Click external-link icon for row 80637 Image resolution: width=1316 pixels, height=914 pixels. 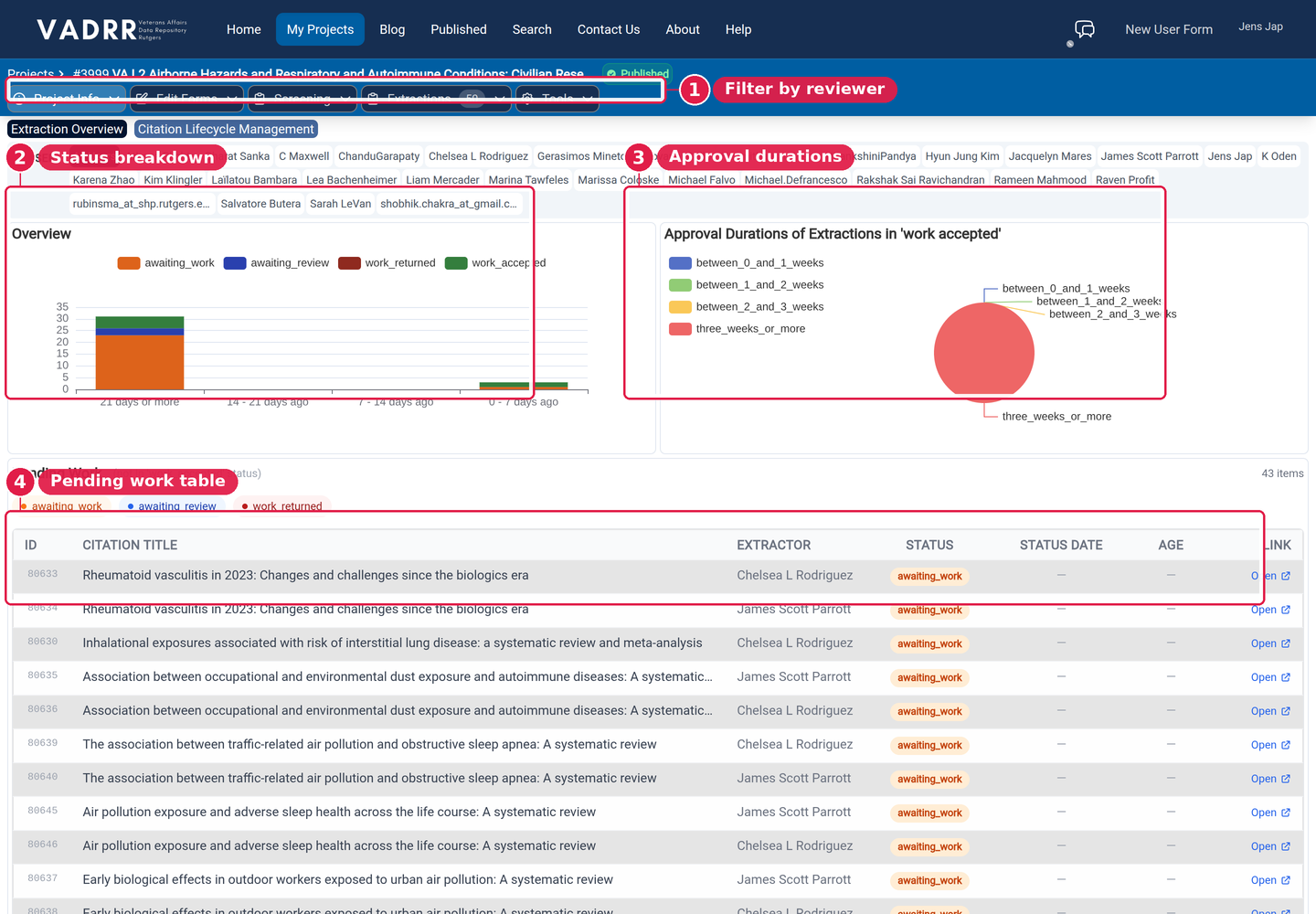[x=1286, y=880]
